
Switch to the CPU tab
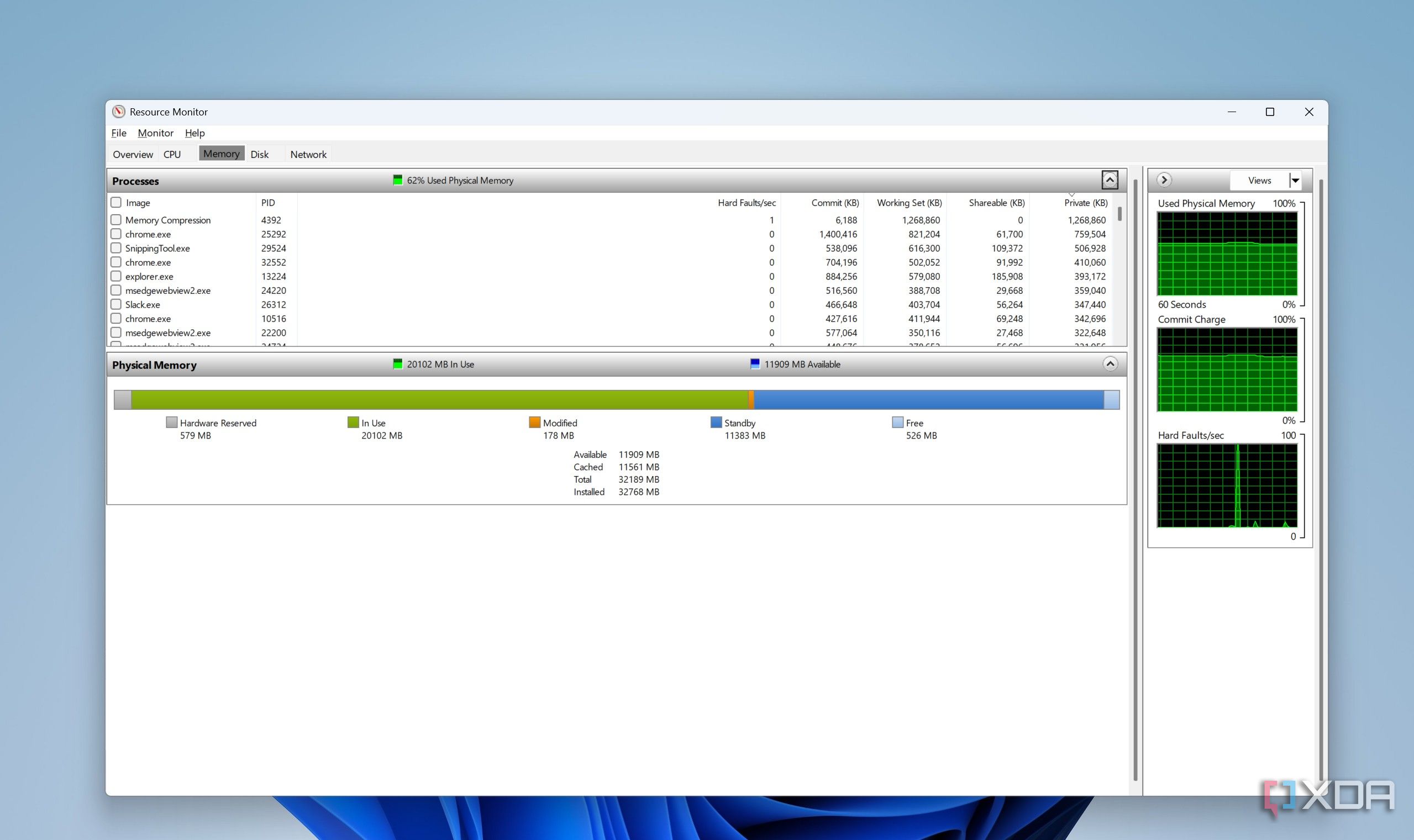172,154
